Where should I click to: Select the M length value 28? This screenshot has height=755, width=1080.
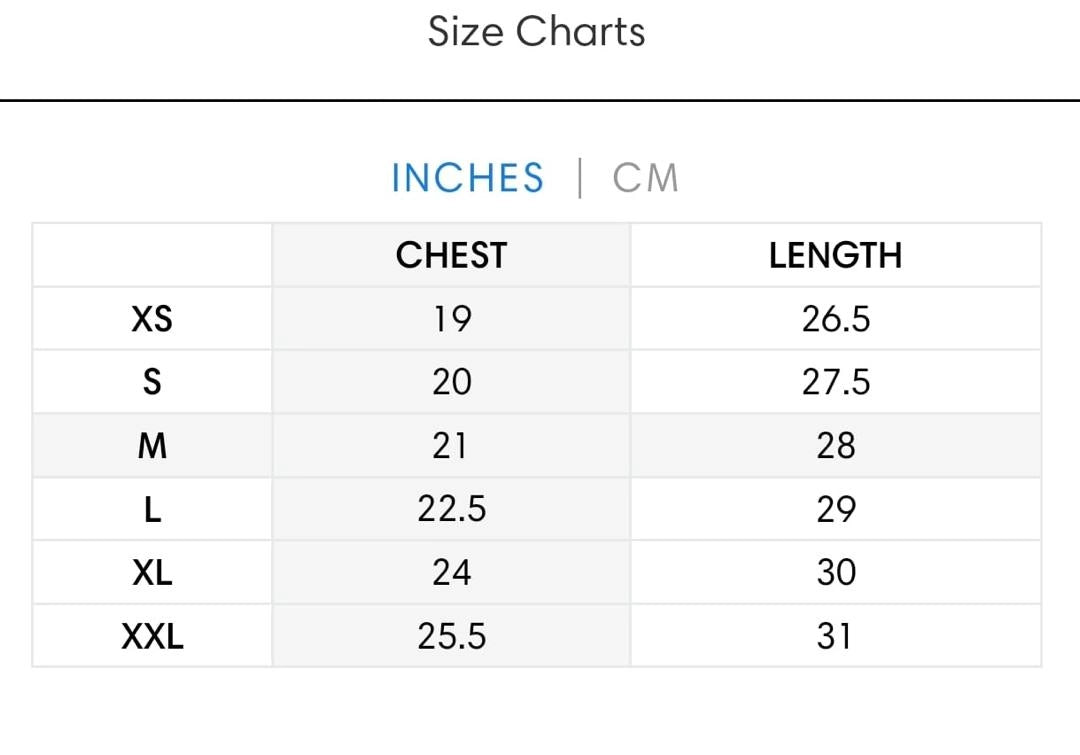[835, 446]
